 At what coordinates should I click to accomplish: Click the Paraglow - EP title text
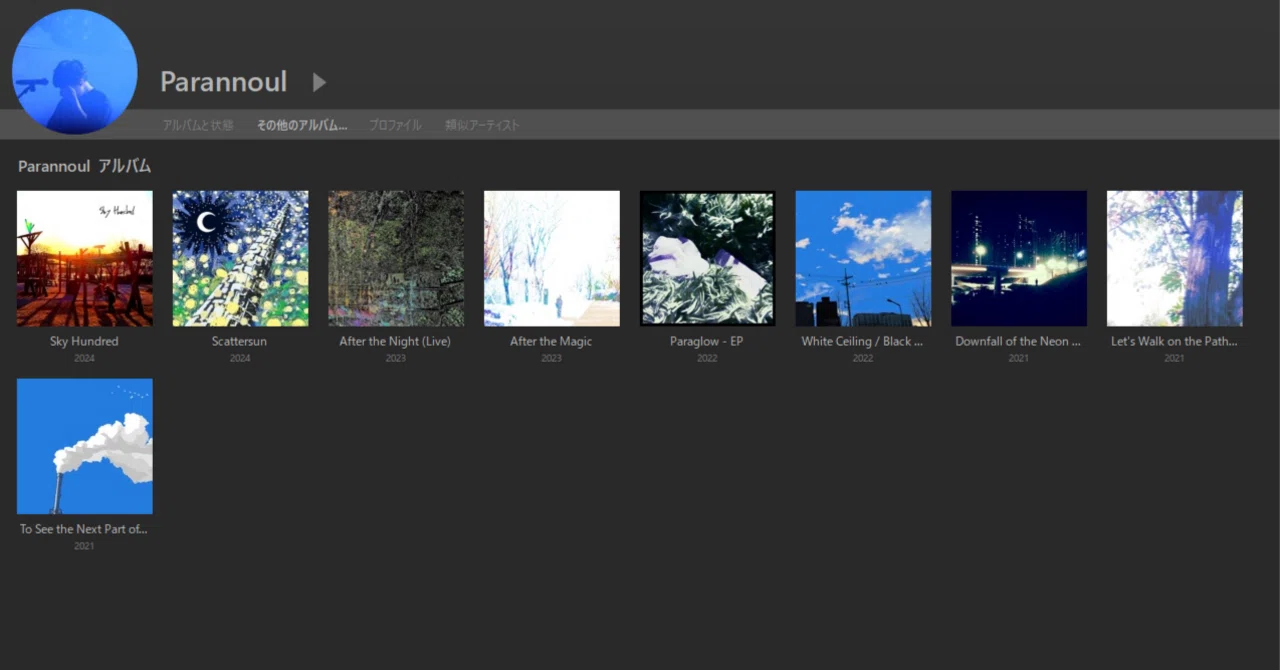pyautogui.click(x=707, y=342)
